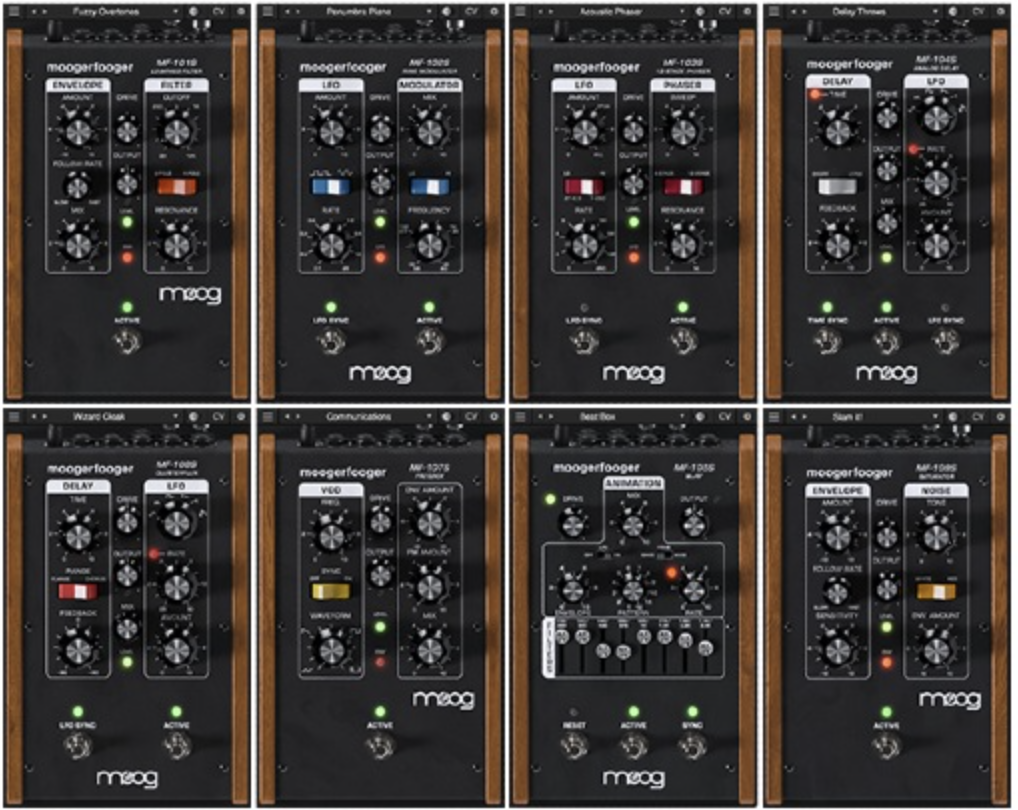The image size is (1018, 810).
Task: Open the hamburger menu of Wizard Cloak plugin
Action: click(x=14, y=416)
